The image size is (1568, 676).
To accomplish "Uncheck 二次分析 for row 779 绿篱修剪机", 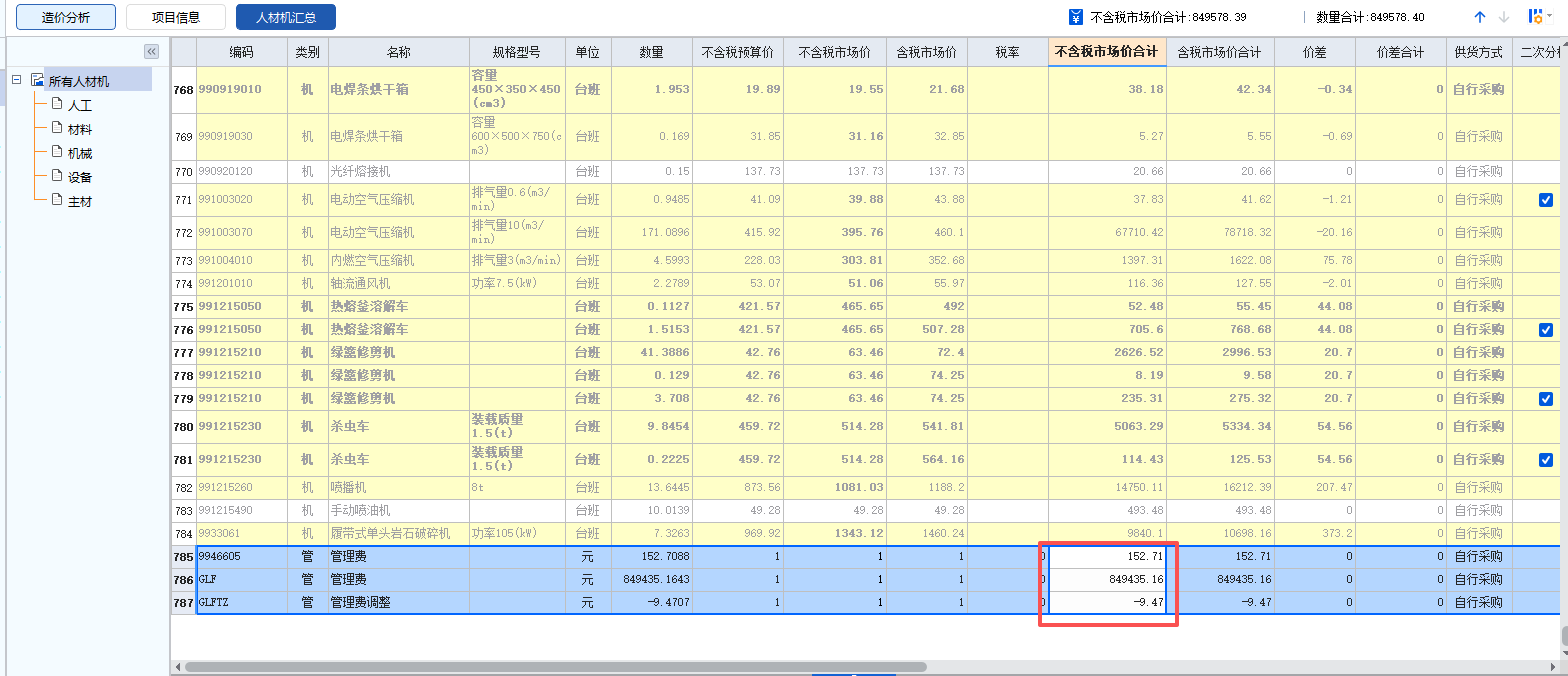I will tap(1546, 399).
